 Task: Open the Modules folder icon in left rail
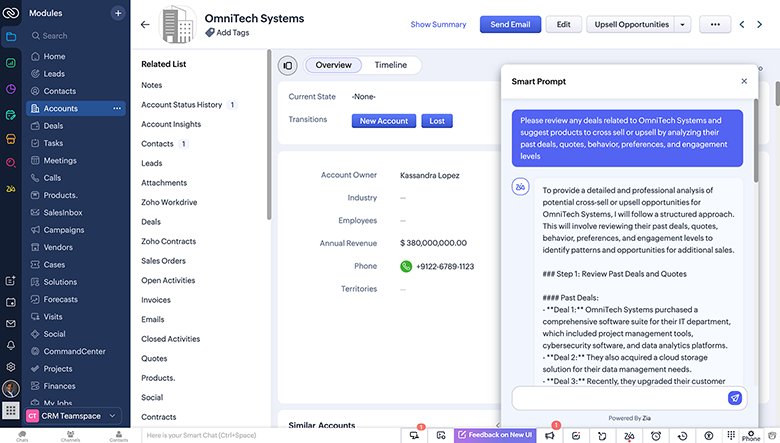click(x=10, y=36)
